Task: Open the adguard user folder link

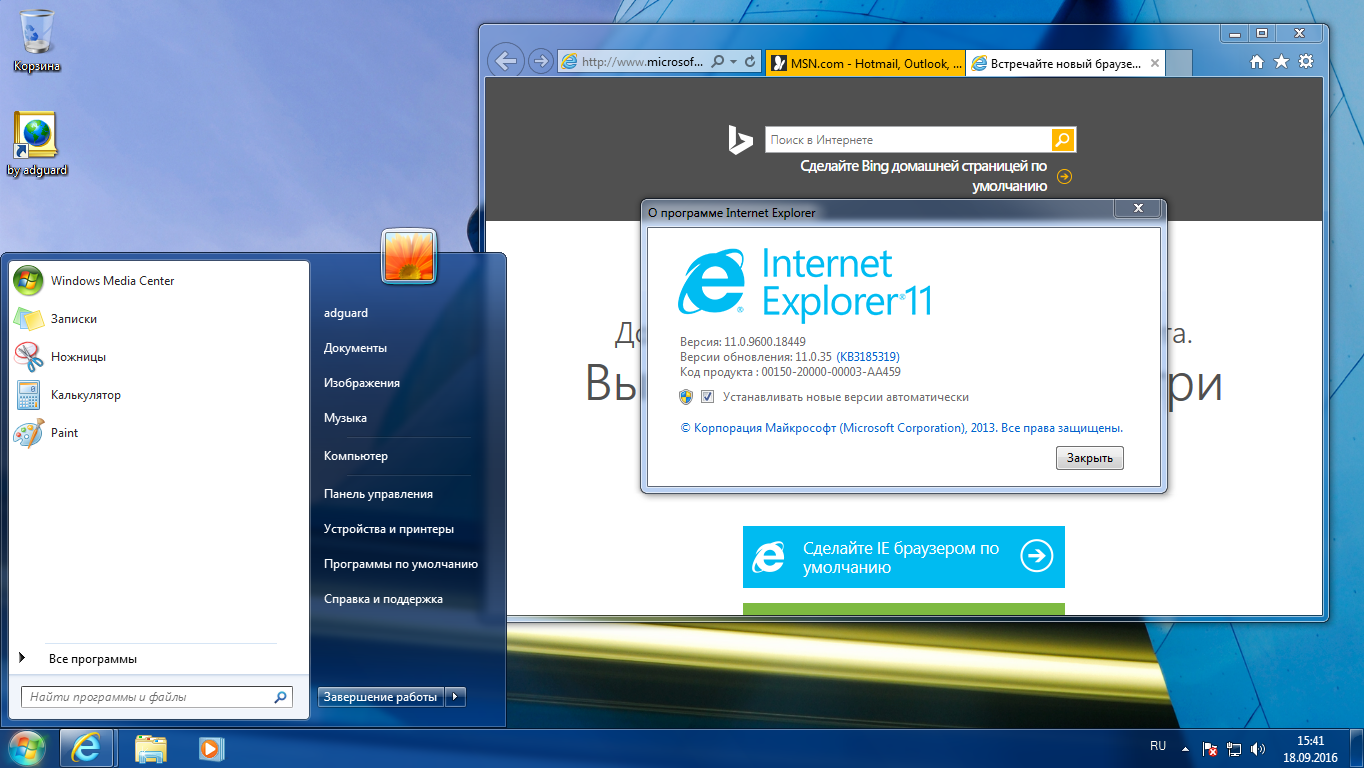Action: tap(346, 313)
